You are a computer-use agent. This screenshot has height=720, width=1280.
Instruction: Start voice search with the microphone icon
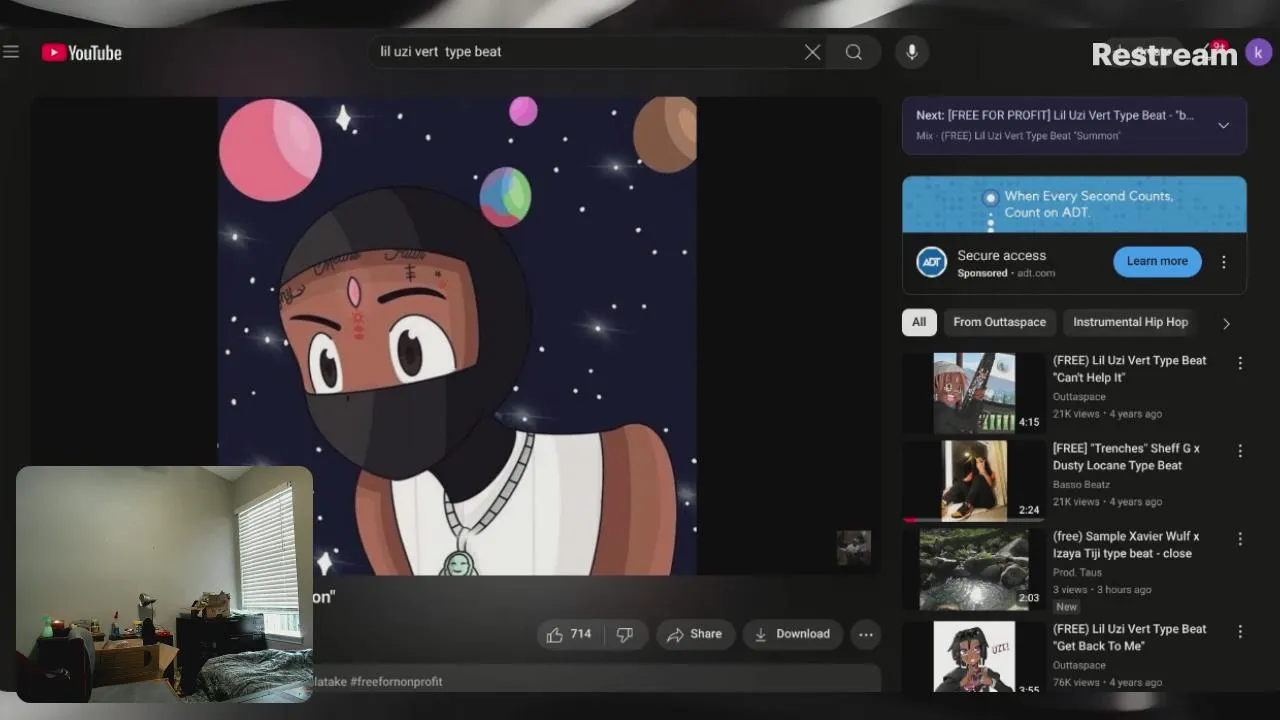point(911,52)
